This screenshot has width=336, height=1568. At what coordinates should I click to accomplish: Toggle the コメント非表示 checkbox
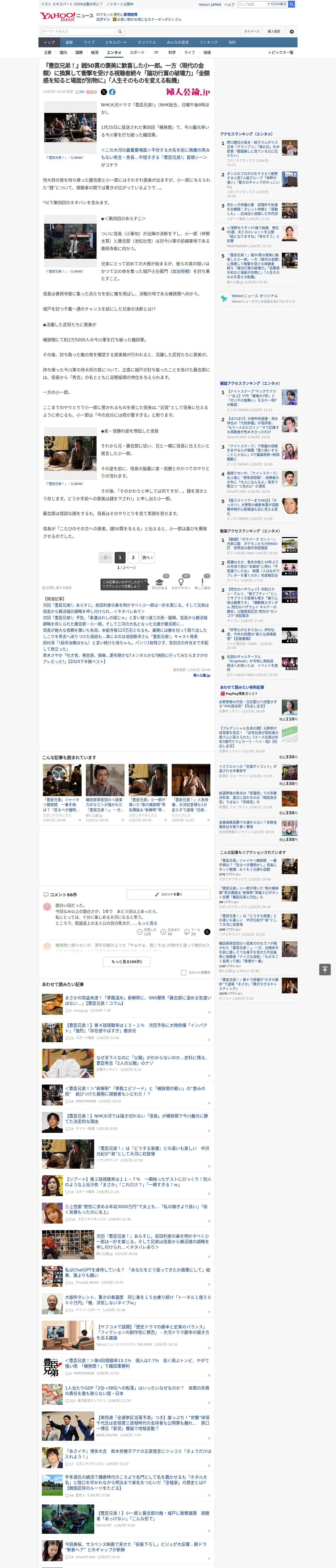(183, 972)
